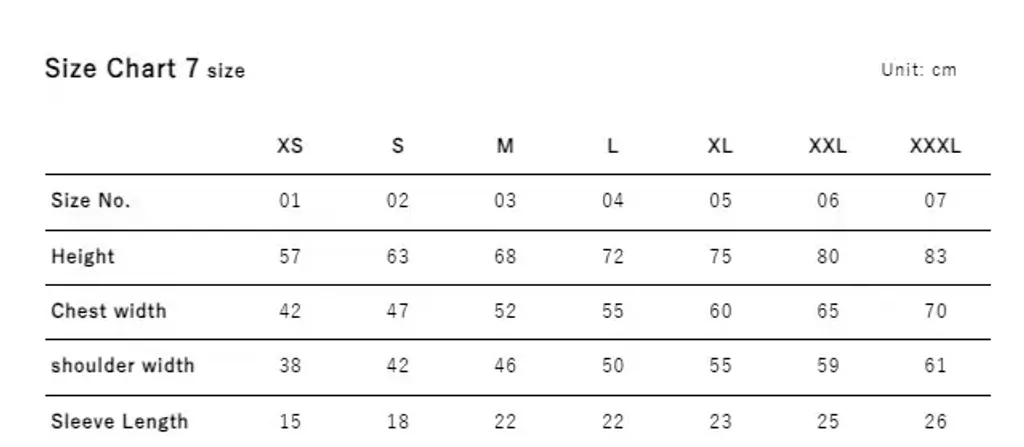Click the shoulder width row label
The width and height of the screenshot is (1024, 447).
(123, 366)
